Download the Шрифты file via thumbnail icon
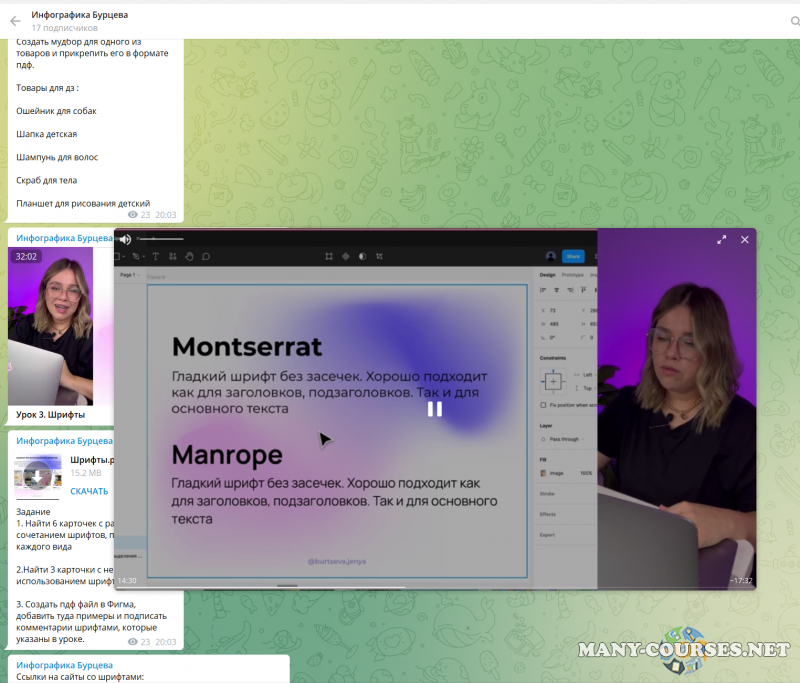 click(x=37, y=474)
